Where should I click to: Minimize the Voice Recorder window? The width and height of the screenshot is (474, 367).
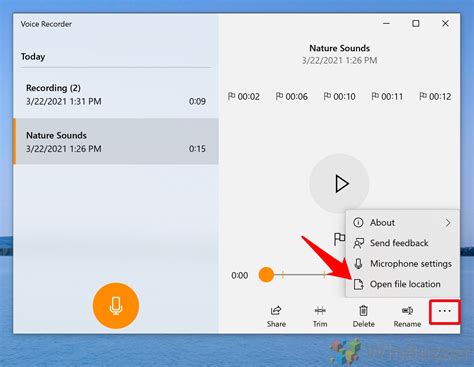pyautogui.click(x=386, y=24)
